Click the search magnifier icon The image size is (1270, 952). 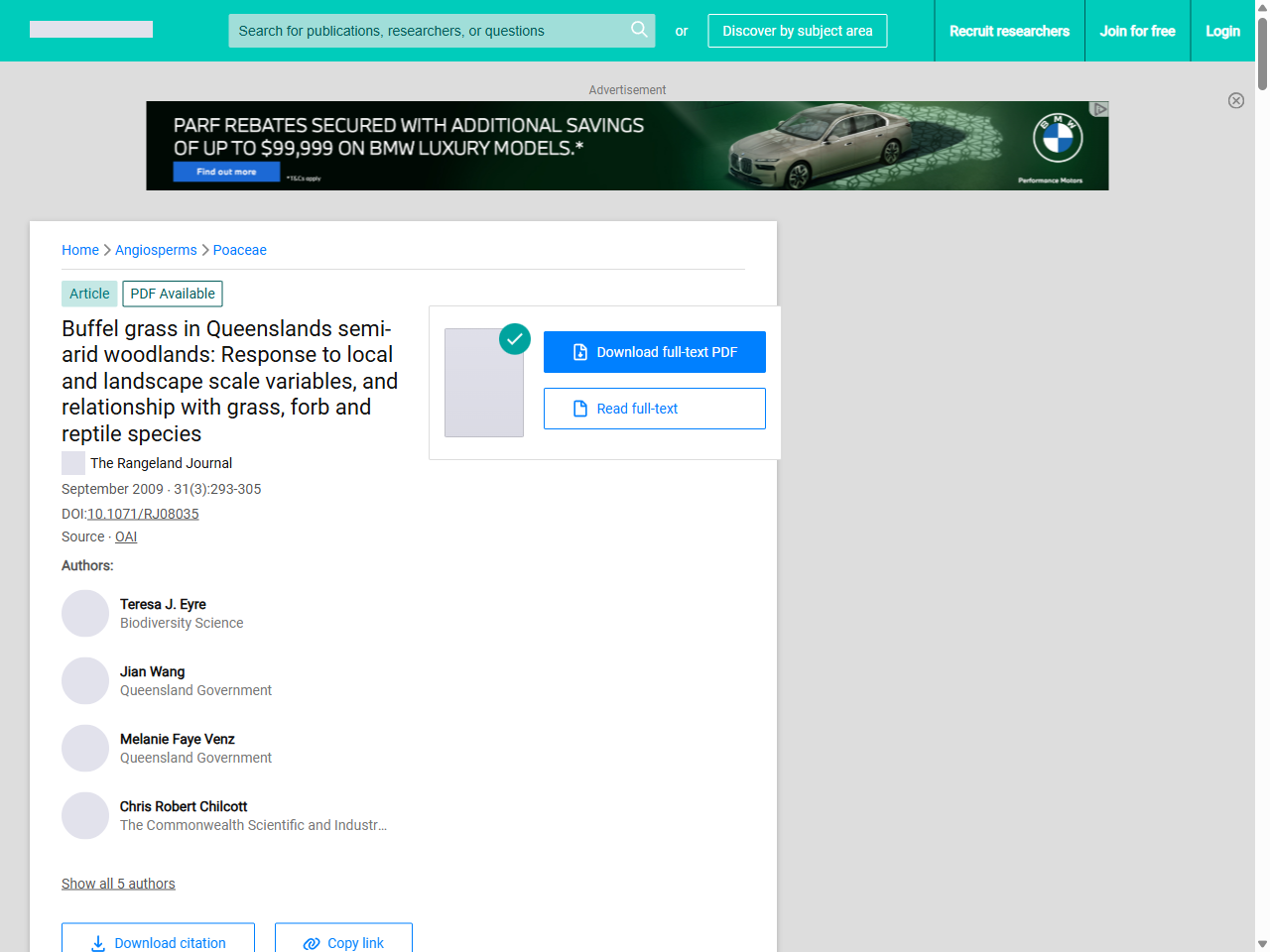coord(639,30)
